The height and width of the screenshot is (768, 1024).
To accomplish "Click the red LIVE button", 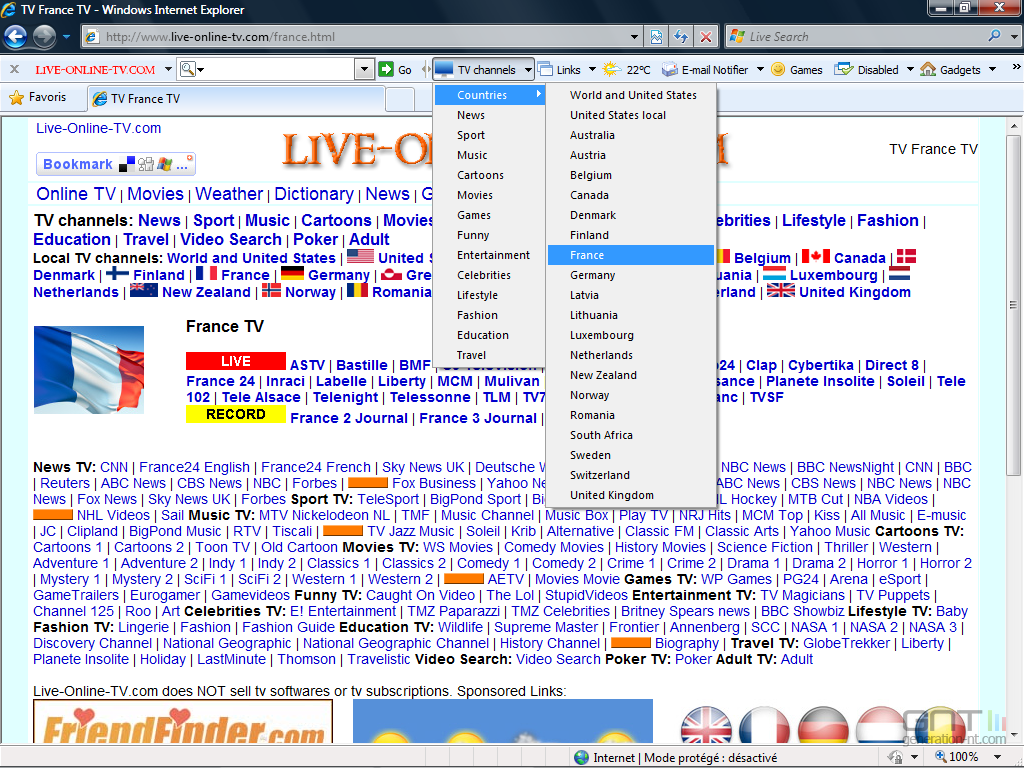I will (x=236, y=361).
